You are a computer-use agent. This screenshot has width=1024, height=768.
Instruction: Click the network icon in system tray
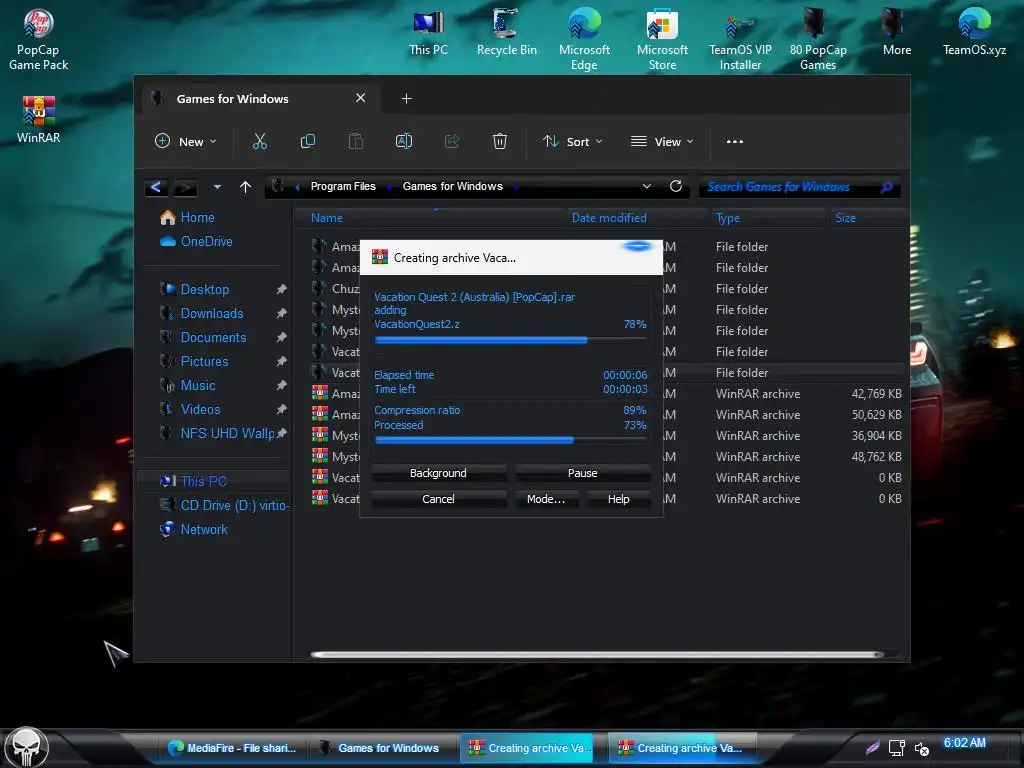pyautogui.click(x=897, y=748)
